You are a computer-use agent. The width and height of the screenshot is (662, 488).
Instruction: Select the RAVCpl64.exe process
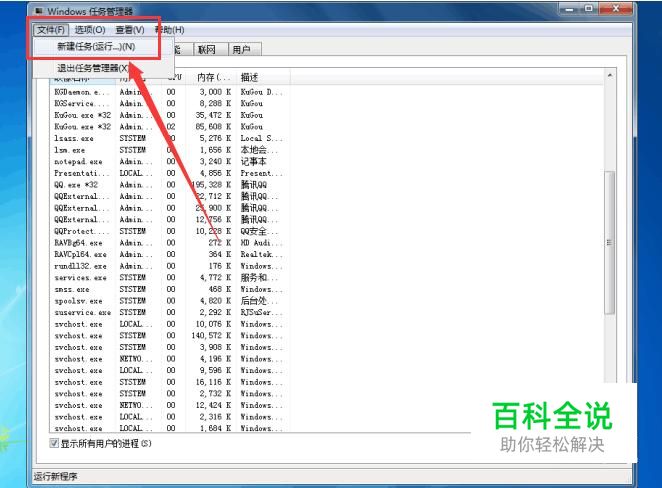(x=169, y=255)
